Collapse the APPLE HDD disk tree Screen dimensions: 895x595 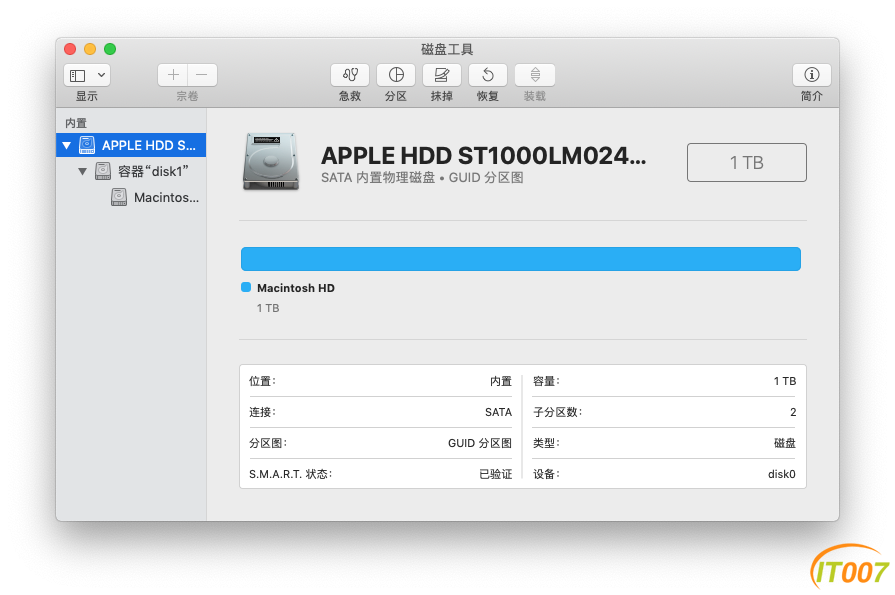(67, 146)
